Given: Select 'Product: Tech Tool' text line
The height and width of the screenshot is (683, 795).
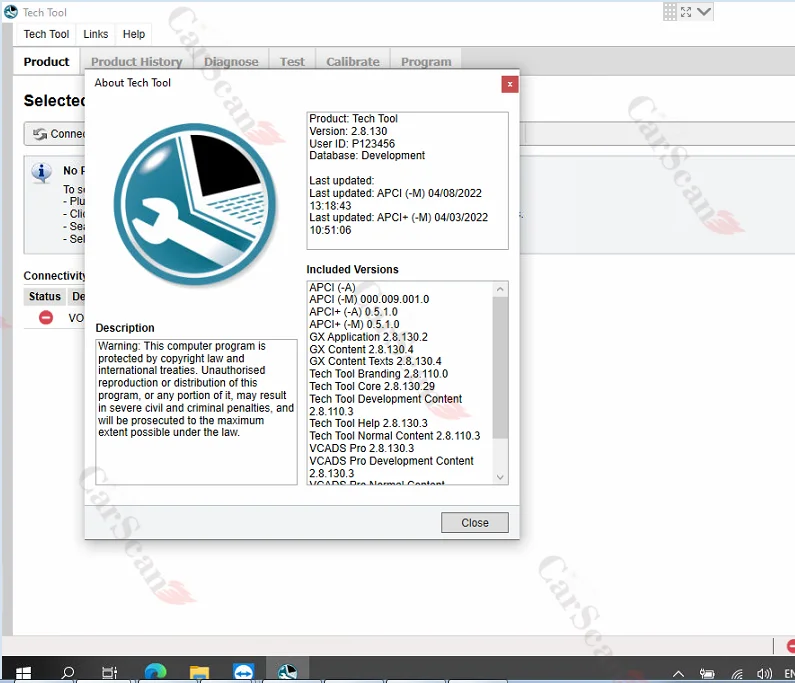Looking at the screenshot, I should point(353,119).
